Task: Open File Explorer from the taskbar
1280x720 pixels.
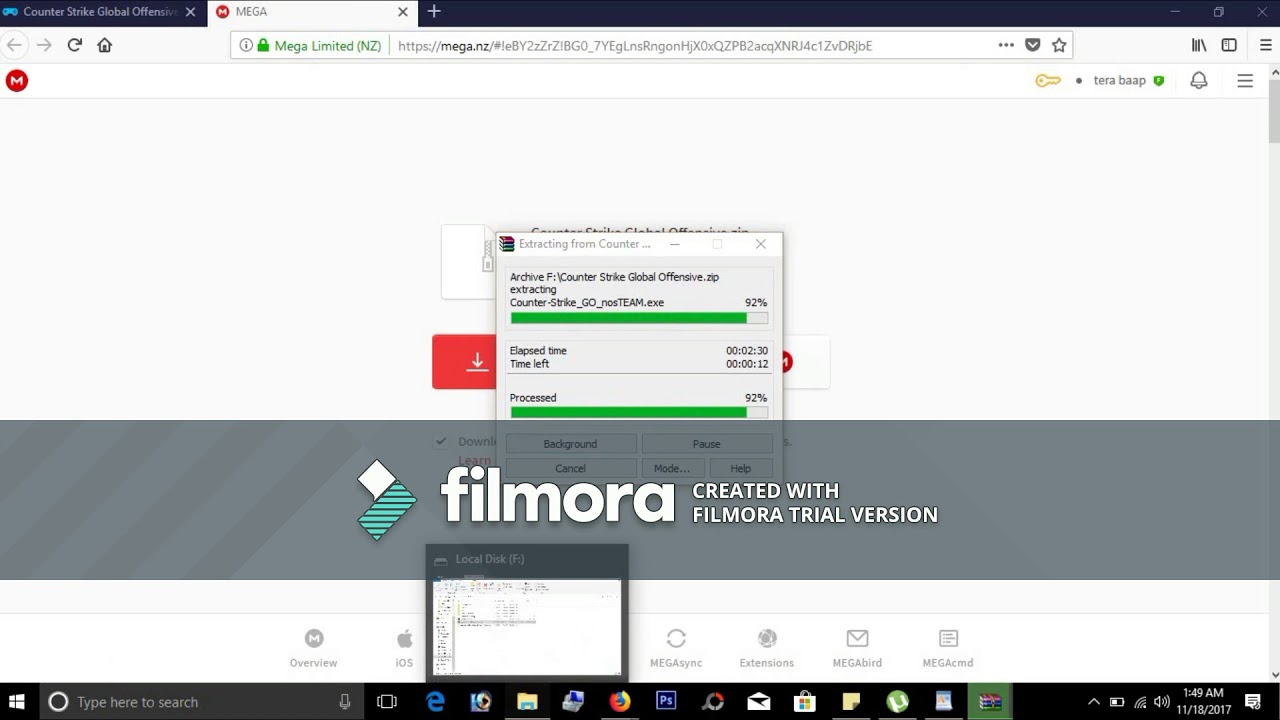Action: [527, 702]
